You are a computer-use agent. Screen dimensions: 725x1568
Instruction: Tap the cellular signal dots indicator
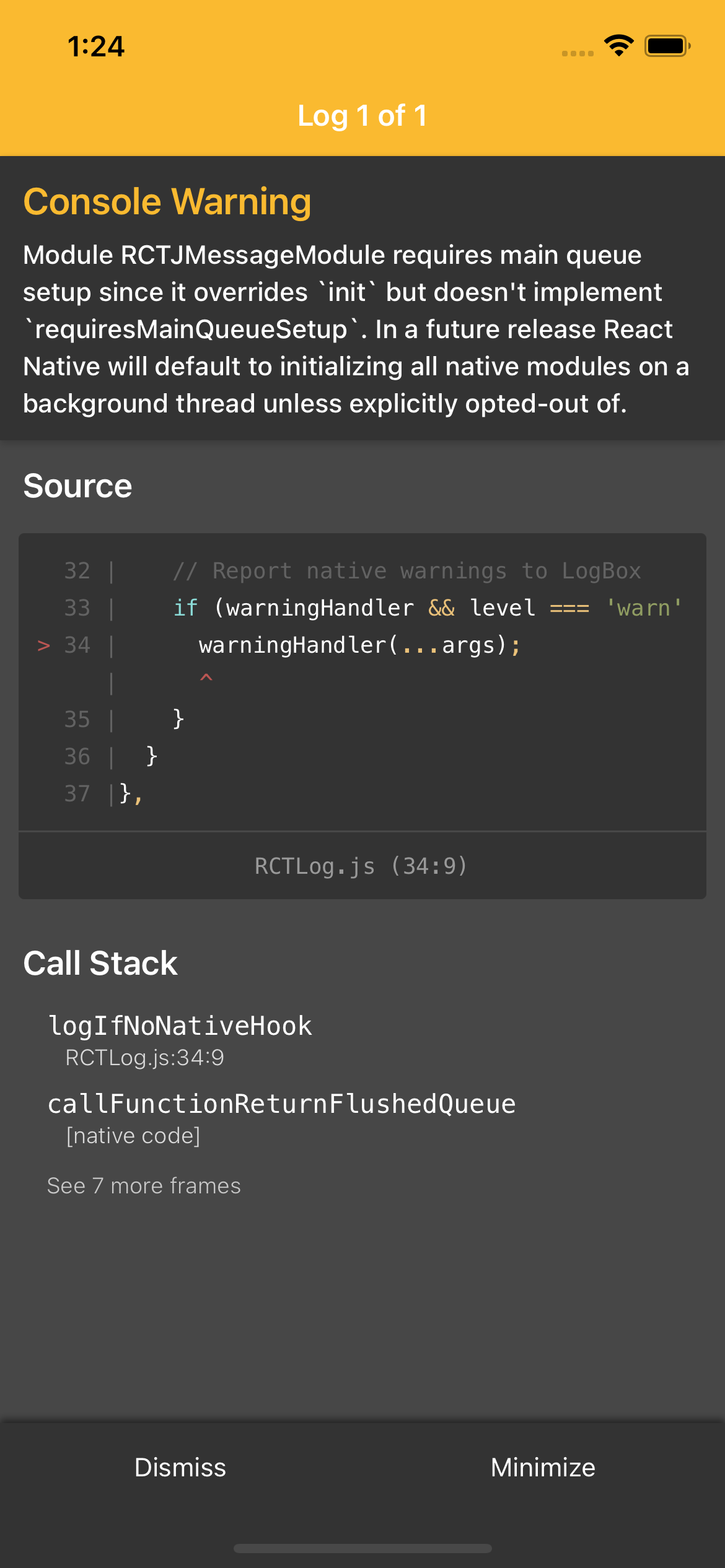[578, 54]
